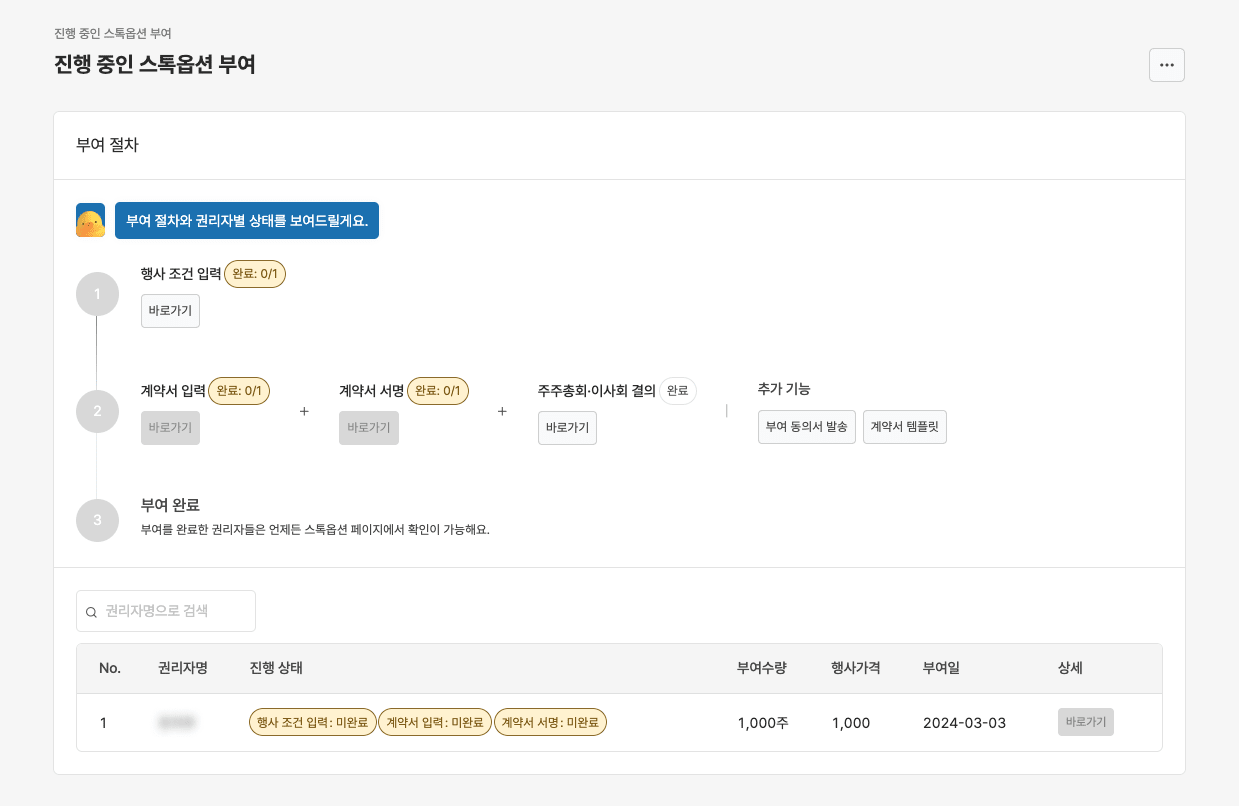Click the 행사 조건 입력: 미완료 badge

click(x=312, y=722)
